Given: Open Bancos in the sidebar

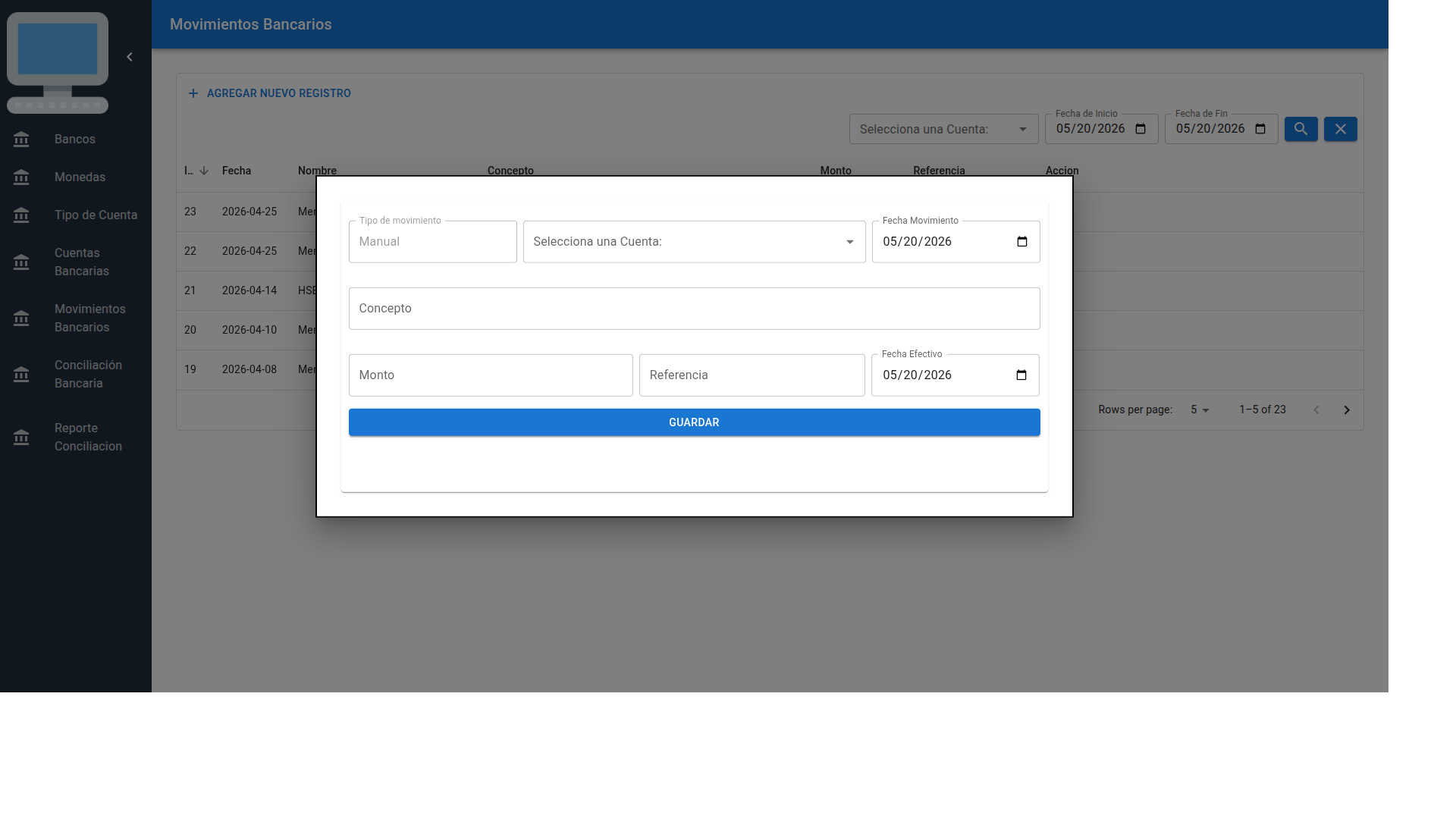Looking at the screenshot, I should pyautogui.click(x=75, y=140).
